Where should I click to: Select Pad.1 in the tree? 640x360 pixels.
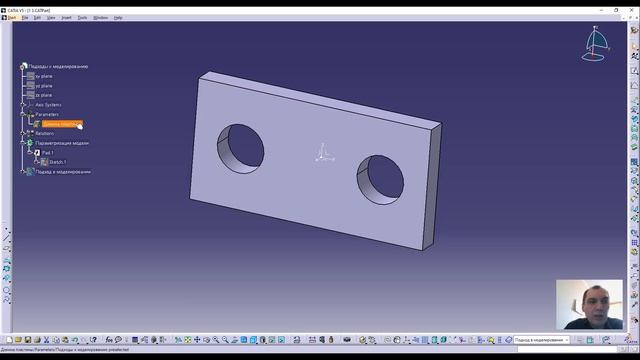[48, 153]
